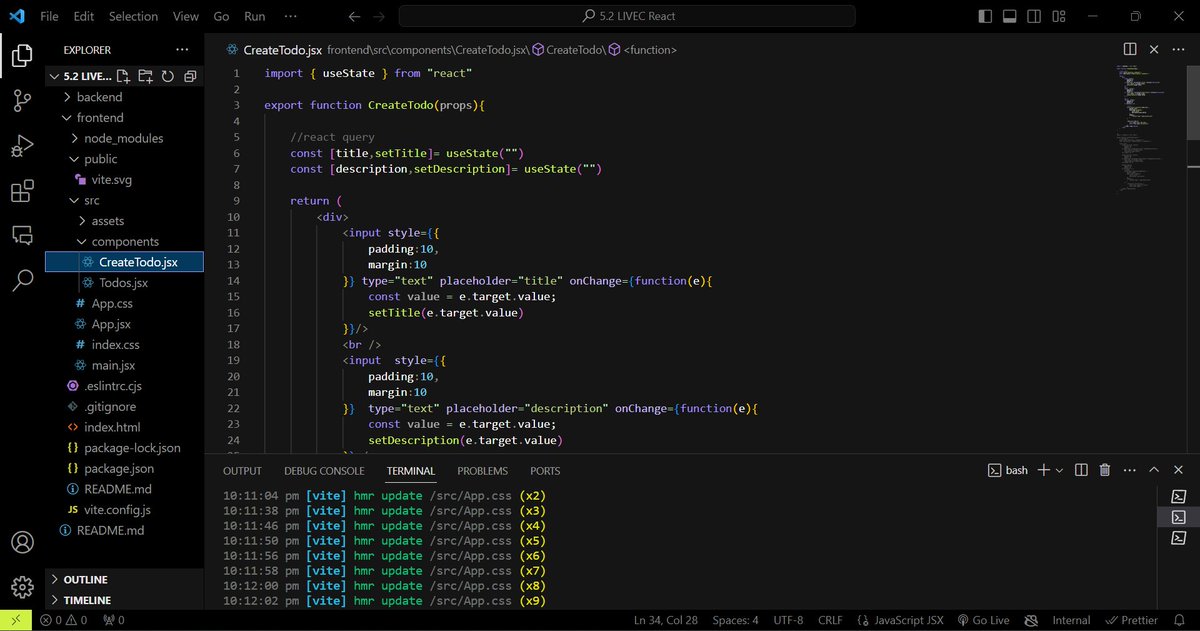Open the Manage gear icon
Screen dimensions: 1200x631
(22, 587)
